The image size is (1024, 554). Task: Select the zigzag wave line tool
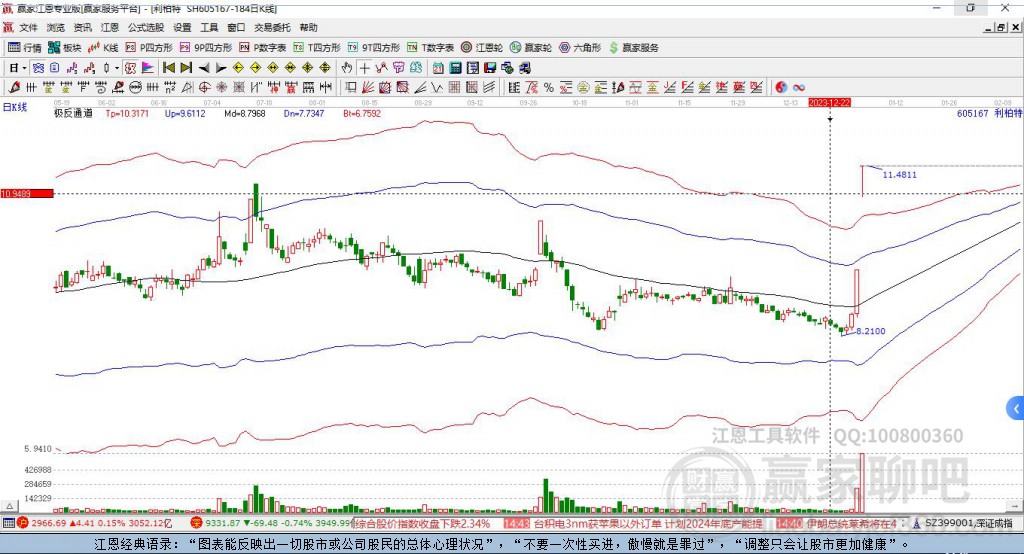pyautogui.click(x=437, y=88)
